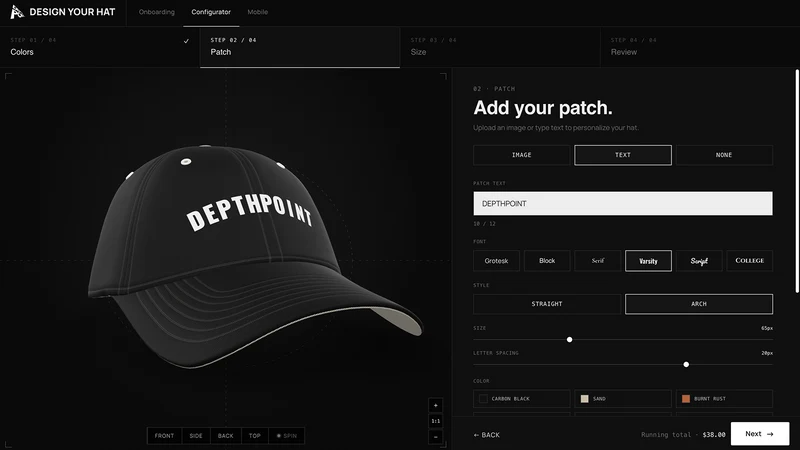
Task: Reset zoom with the 1:1 button
Action: click(436, 421)
